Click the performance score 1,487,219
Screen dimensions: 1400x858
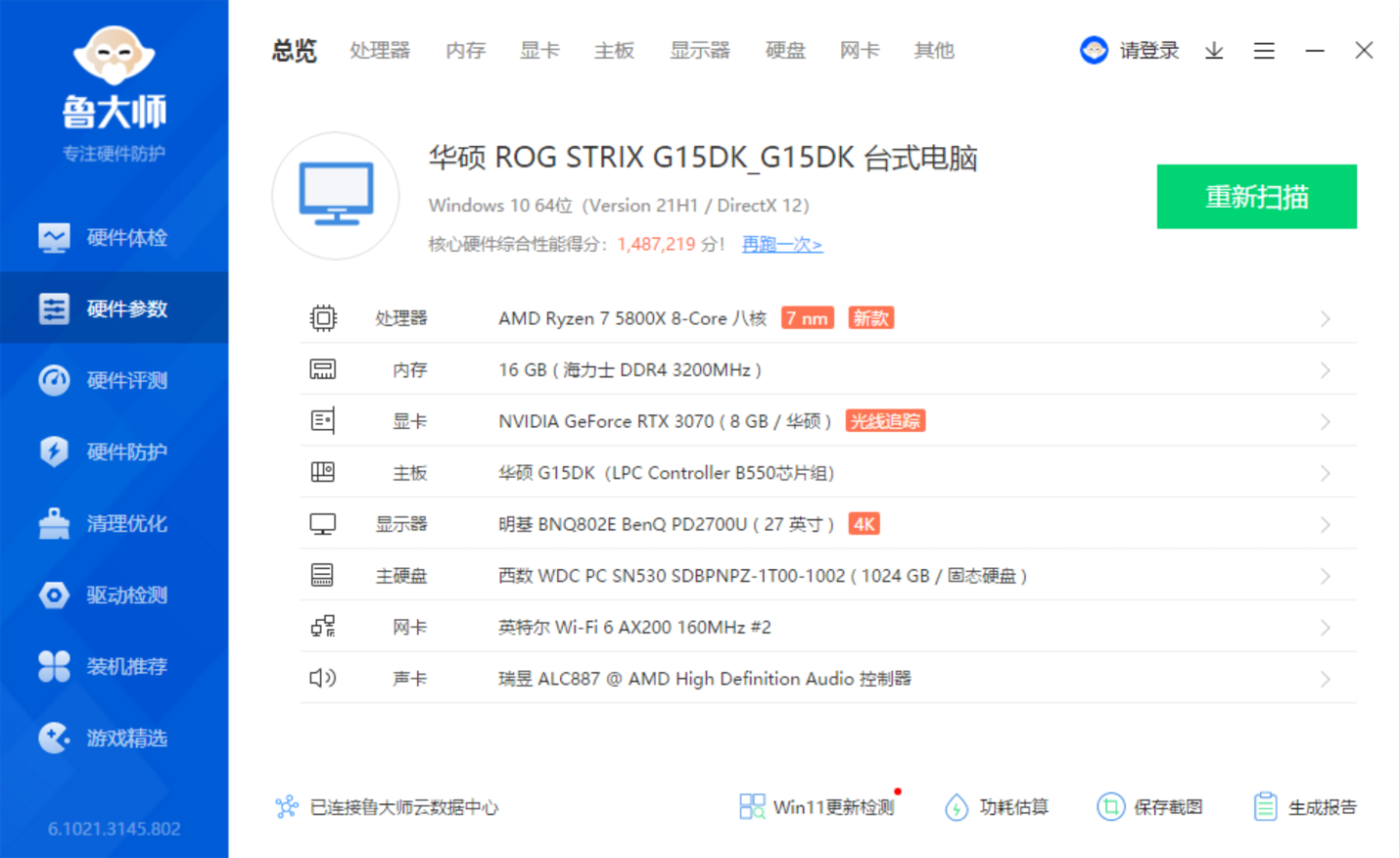(656, 244)
